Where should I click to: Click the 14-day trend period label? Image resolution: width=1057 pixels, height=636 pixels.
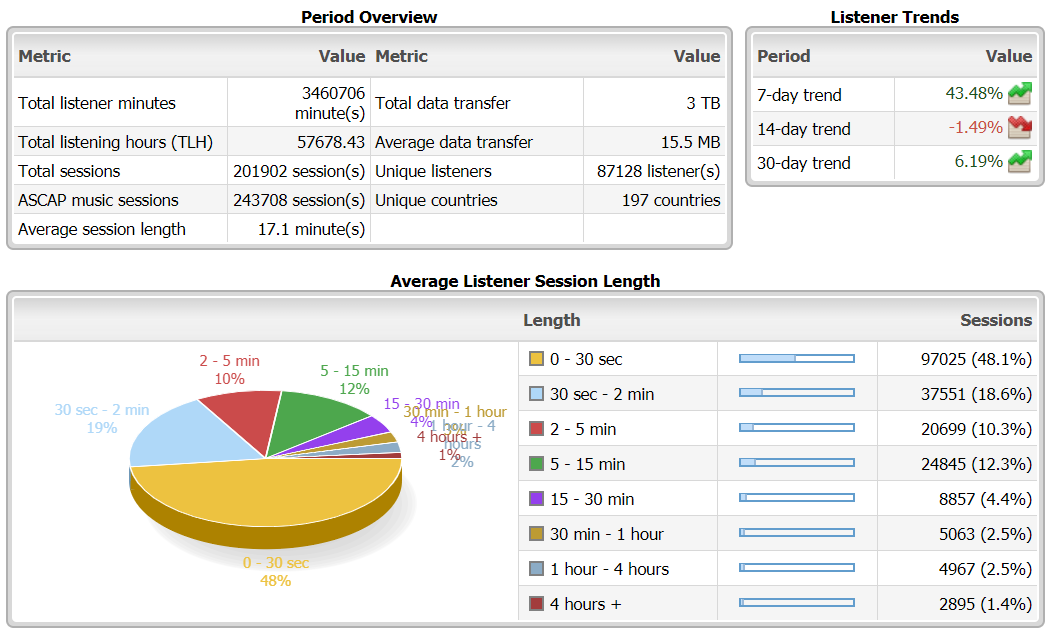pyautogui.click(x=804, y=129)
